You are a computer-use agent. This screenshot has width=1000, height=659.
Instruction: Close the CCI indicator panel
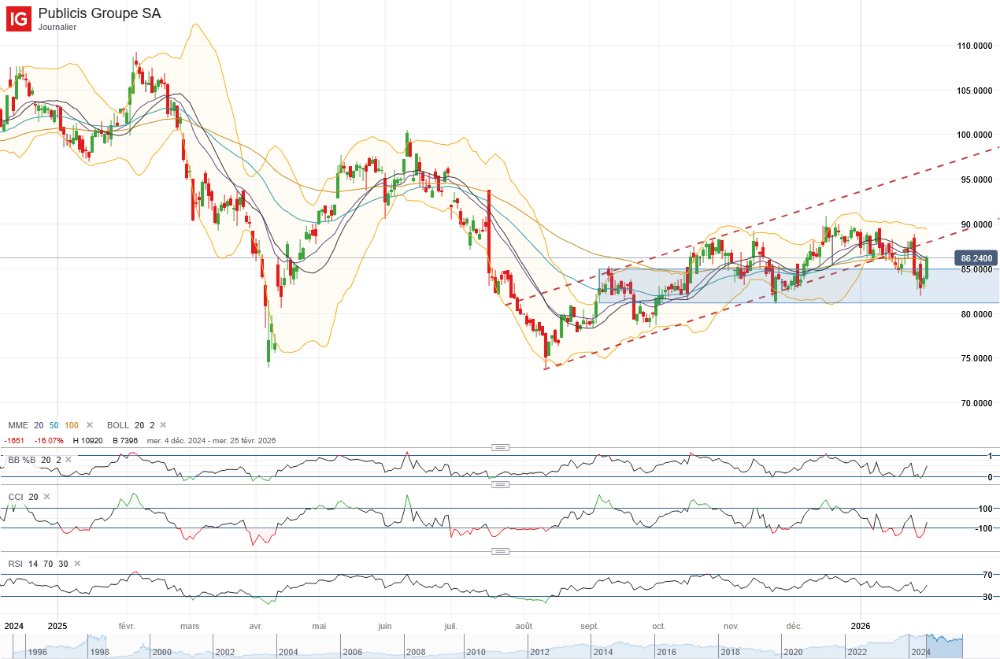click(x=46, y=496)
